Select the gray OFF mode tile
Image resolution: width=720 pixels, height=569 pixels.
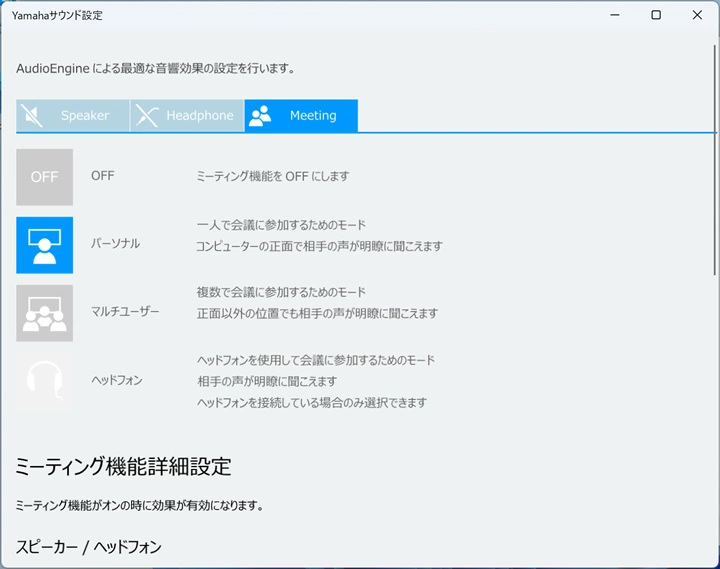point(44,177)
